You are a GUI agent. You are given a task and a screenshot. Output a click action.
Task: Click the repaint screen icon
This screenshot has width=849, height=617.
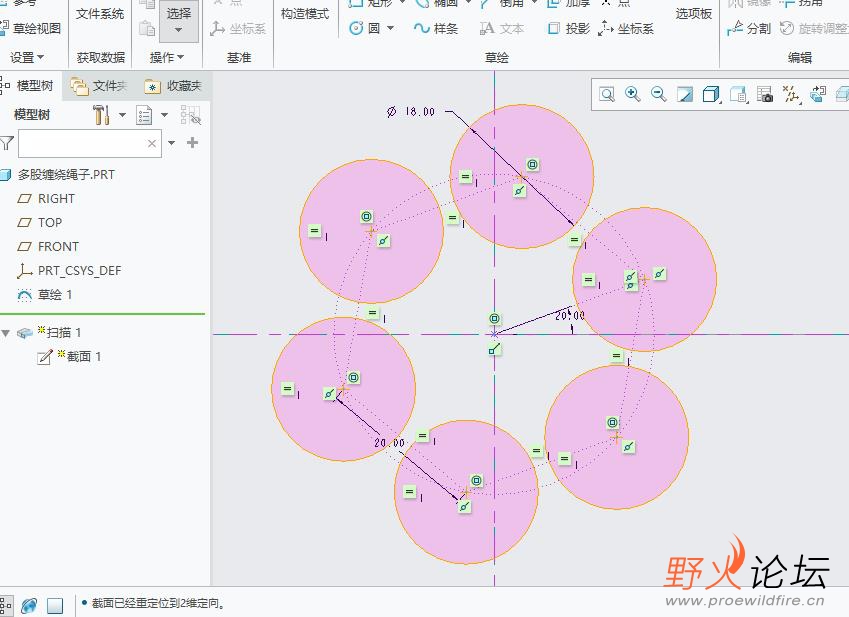[685, 95]
